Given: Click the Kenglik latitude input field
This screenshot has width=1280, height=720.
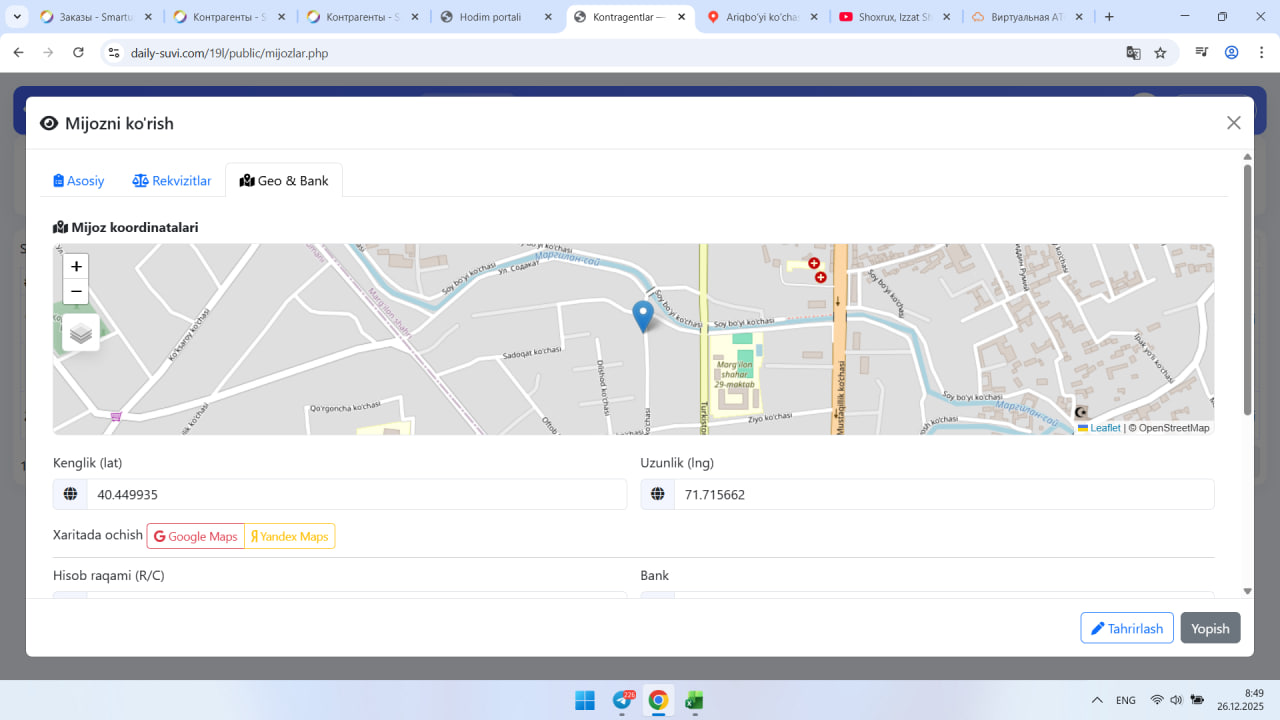Looking at the screenshot, I should click(355, 495).
